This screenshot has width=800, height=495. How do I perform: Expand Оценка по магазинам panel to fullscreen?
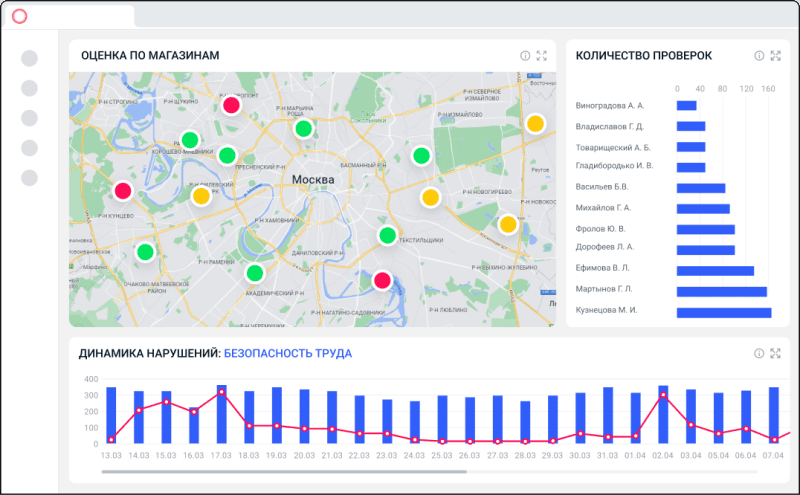pyautogui.click(x=542, y=56)
